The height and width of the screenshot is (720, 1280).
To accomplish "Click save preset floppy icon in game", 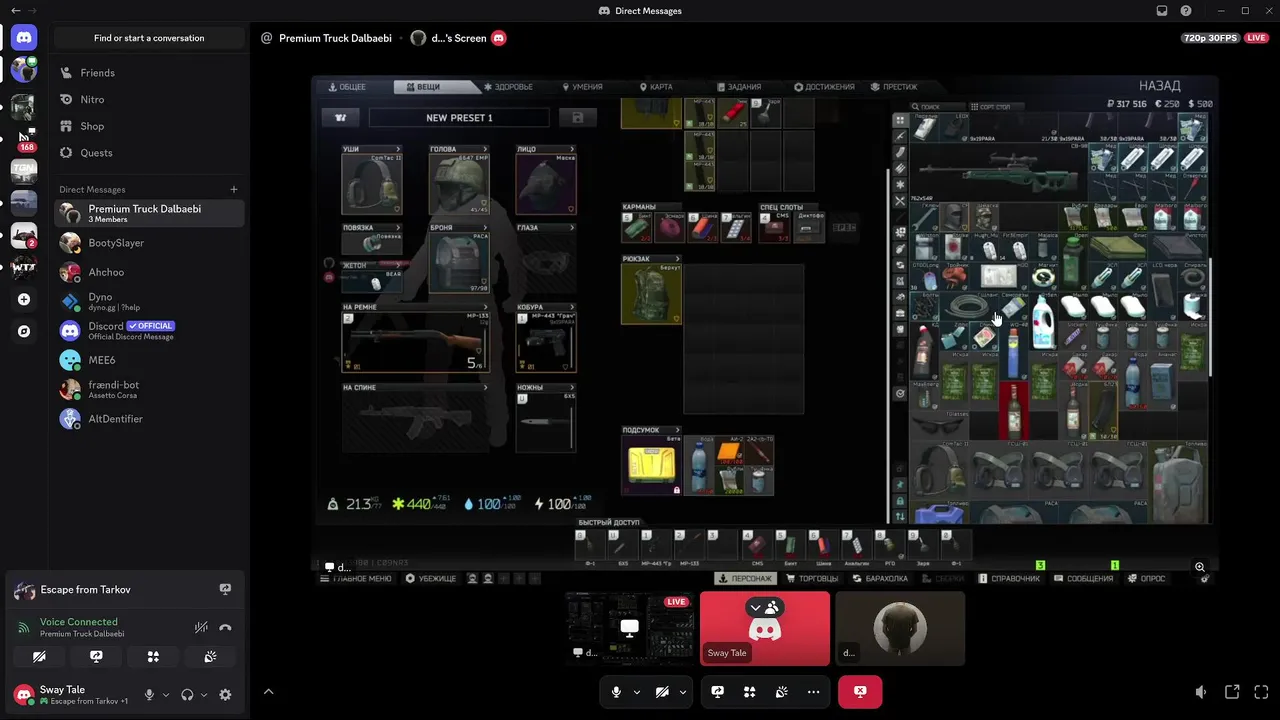I will (577, 117).
